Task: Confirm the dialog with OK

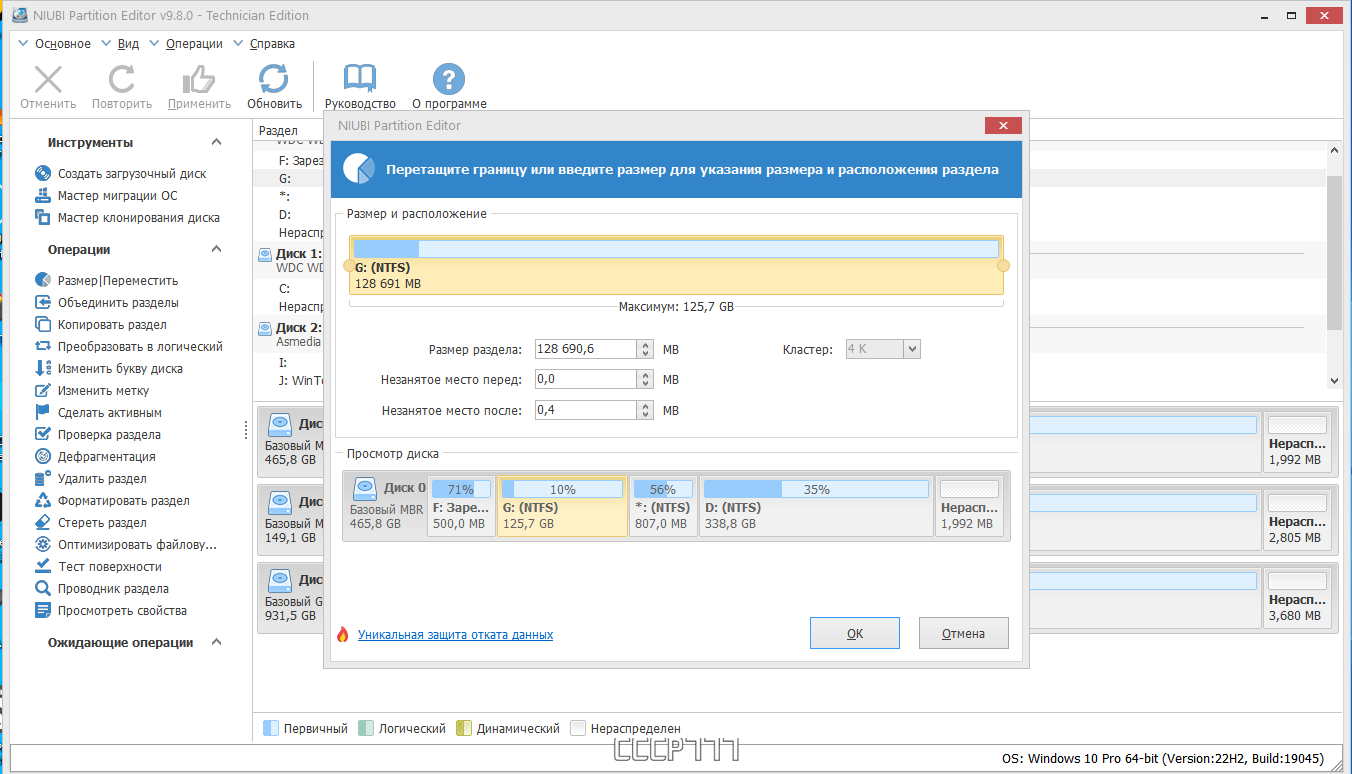Action: 855,633
